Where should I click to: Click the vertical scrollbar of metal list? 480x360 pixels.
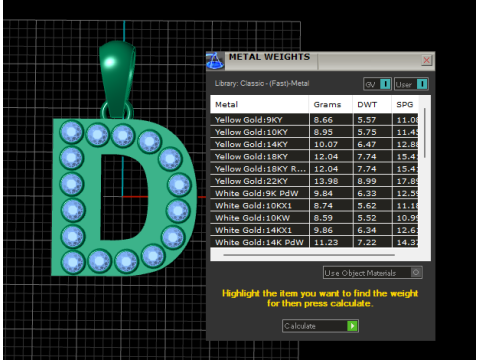click(x=424, y=133)
